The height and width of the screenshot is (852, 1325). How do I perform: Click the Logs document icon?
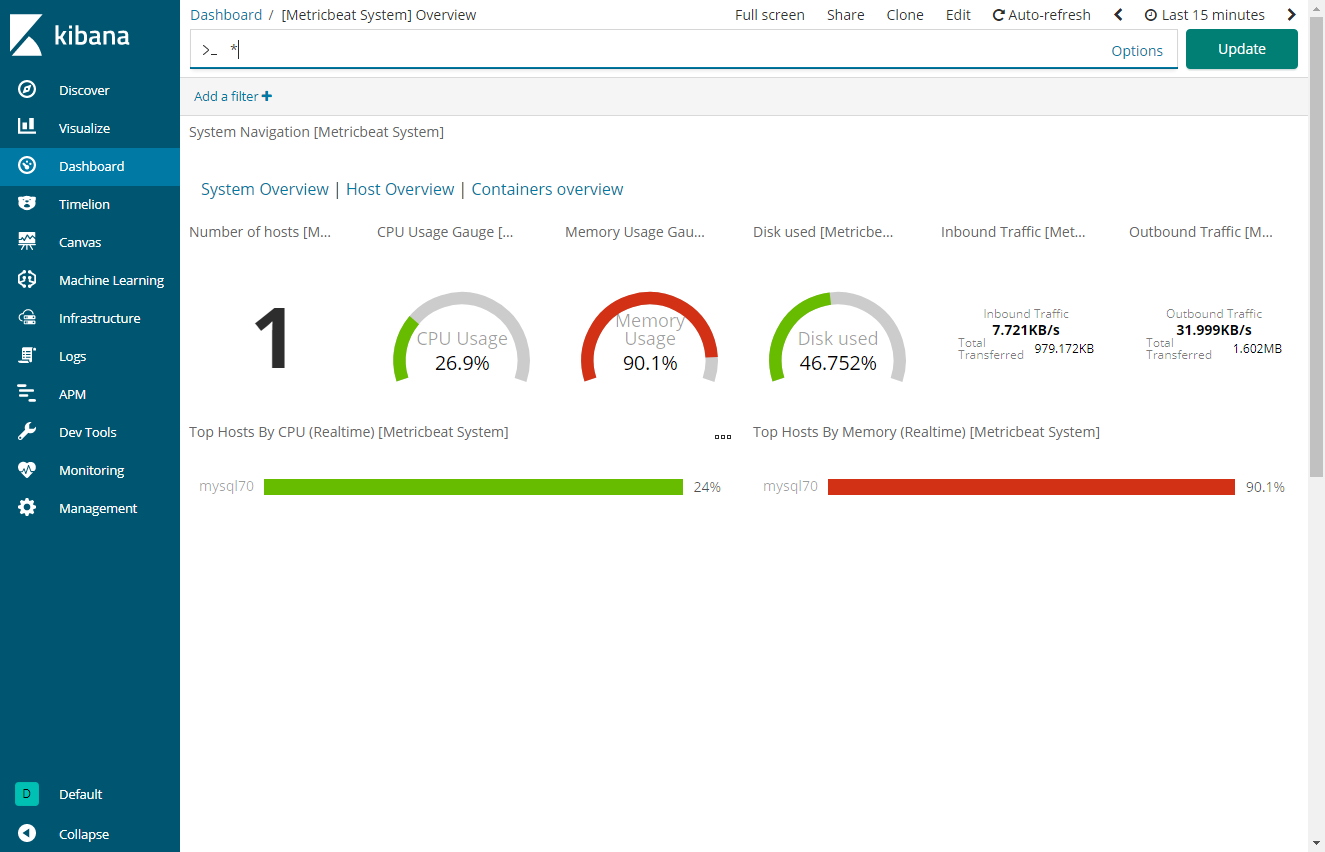click(27, 356)
